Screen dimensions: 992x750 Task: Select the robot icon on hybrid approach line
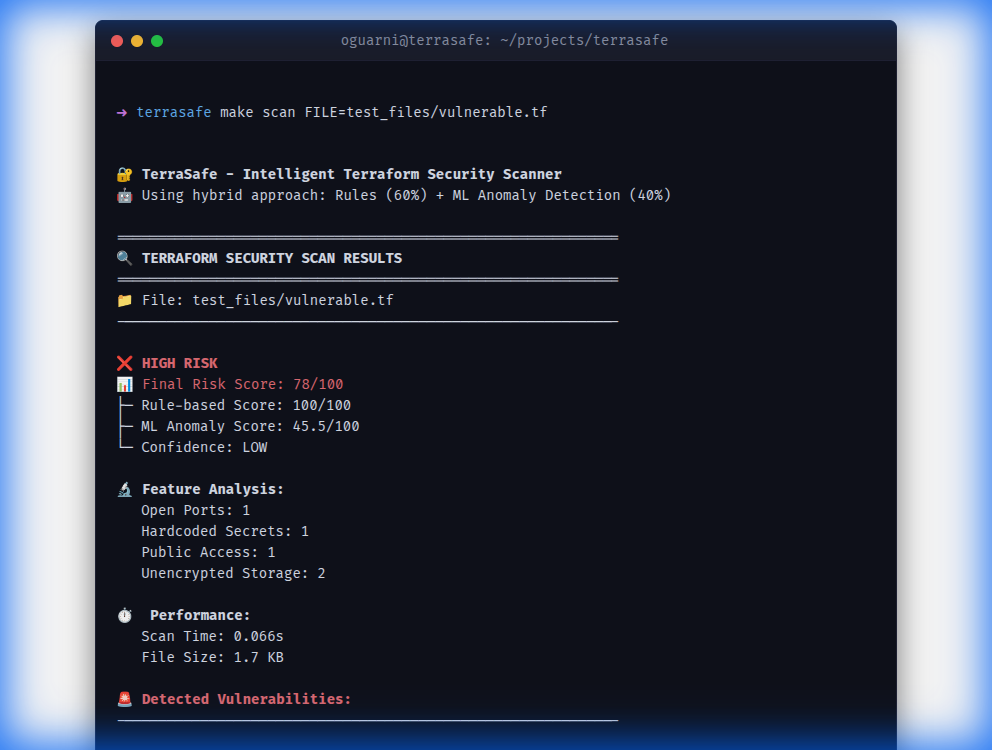point(125,194)
